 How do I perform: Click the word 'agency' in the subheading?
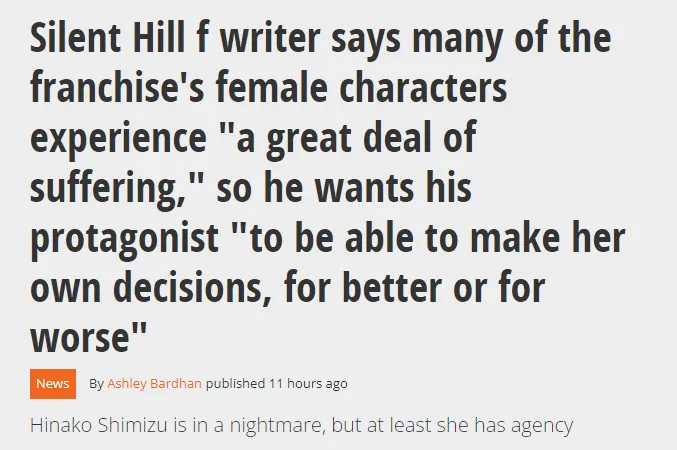click(x=542, y=426)
